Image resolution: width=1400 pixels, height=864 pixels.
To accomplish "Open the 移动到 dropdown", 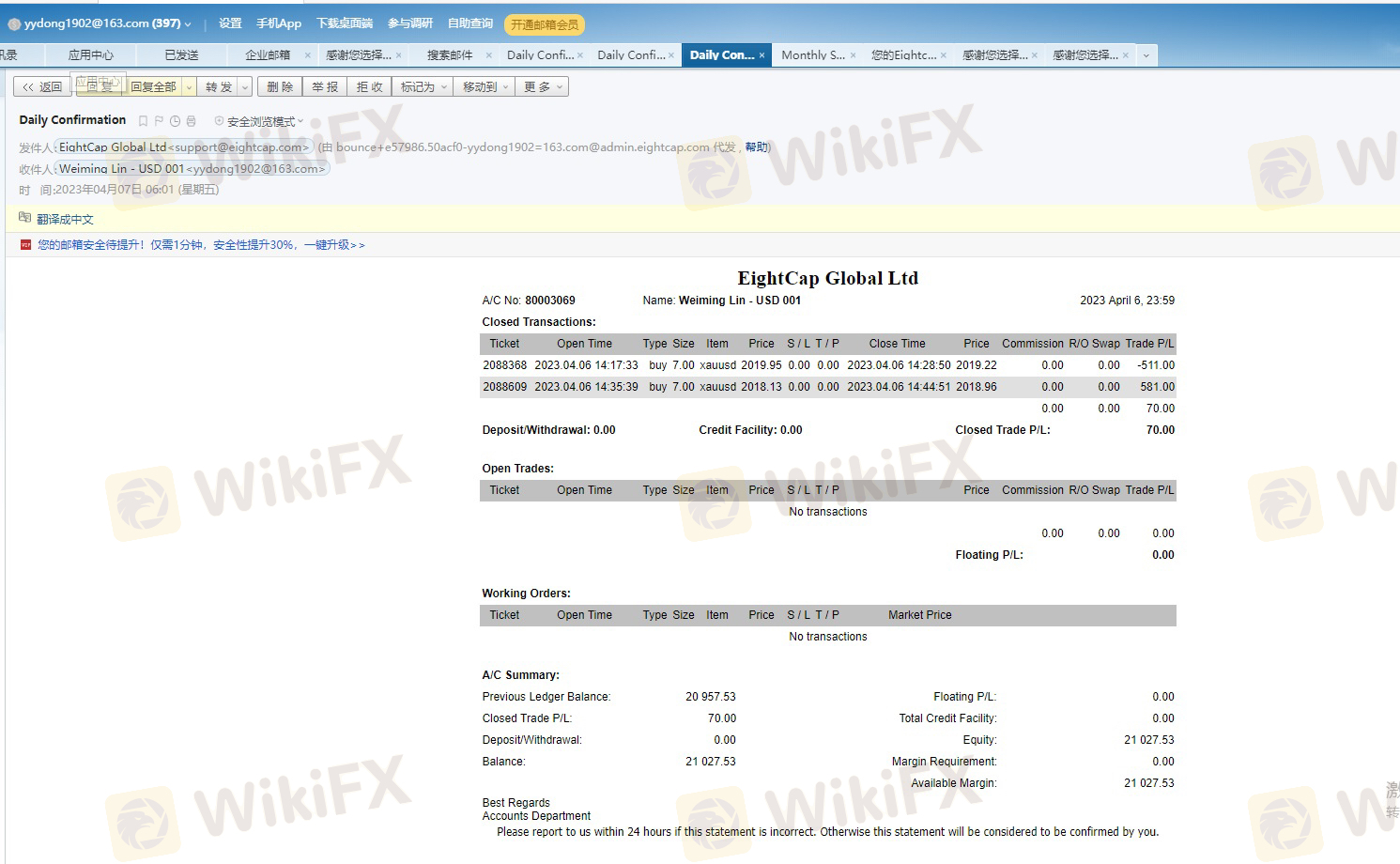I will click(485, 87).
